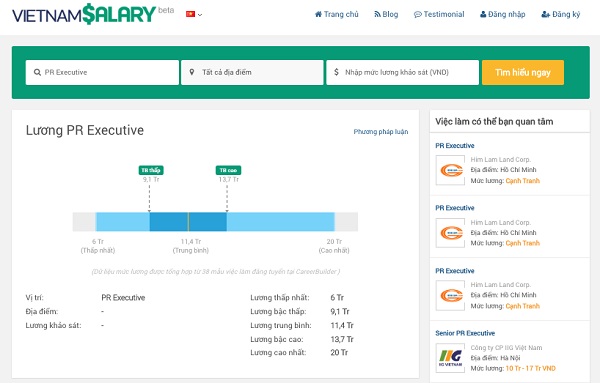Screen dimensions: 600x383
Task: Click the 20 Tr Cao nhất label
Action: [334, 246]
